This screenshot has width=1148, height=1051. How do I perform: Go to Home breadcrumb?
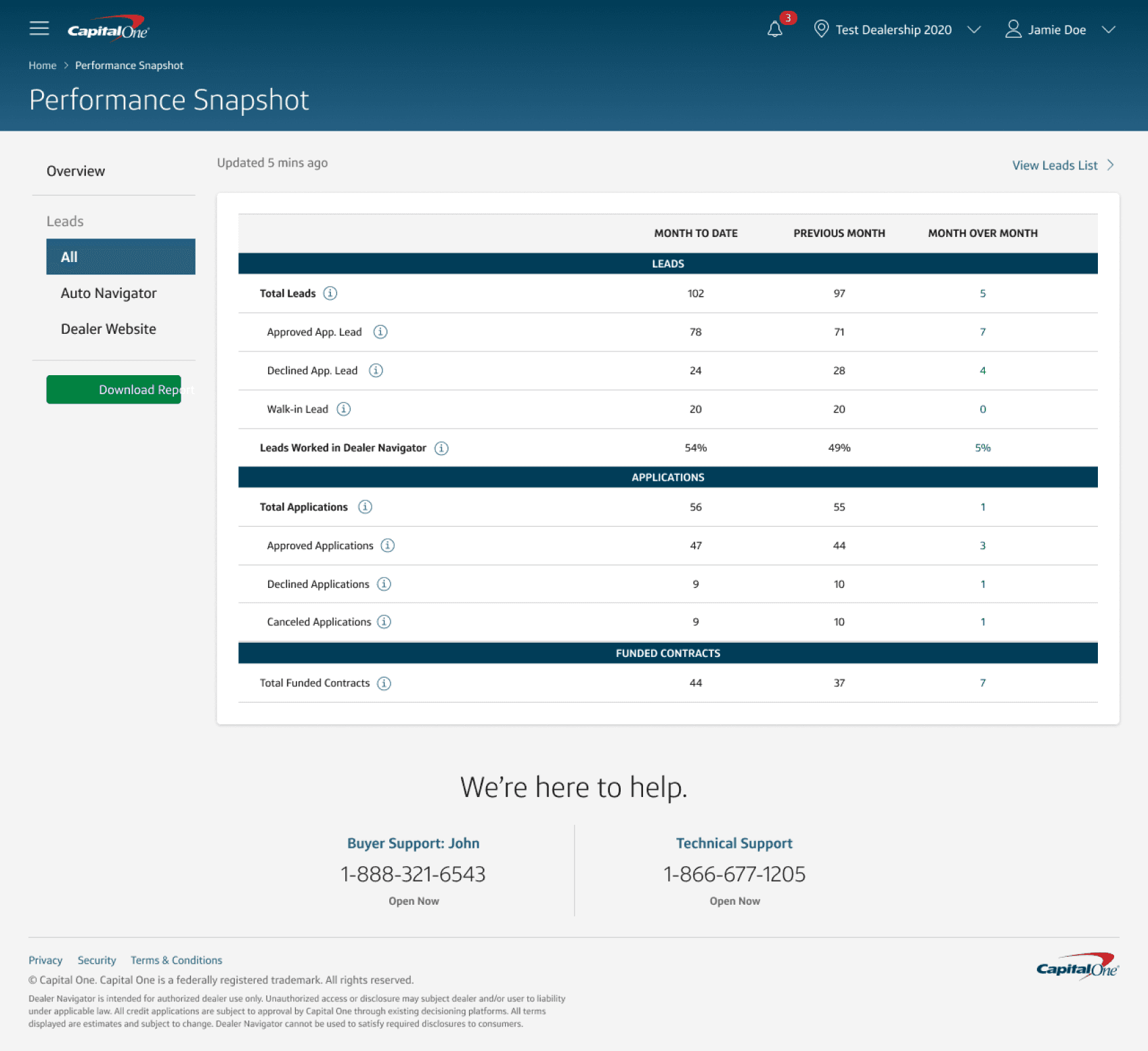point(43,66)
